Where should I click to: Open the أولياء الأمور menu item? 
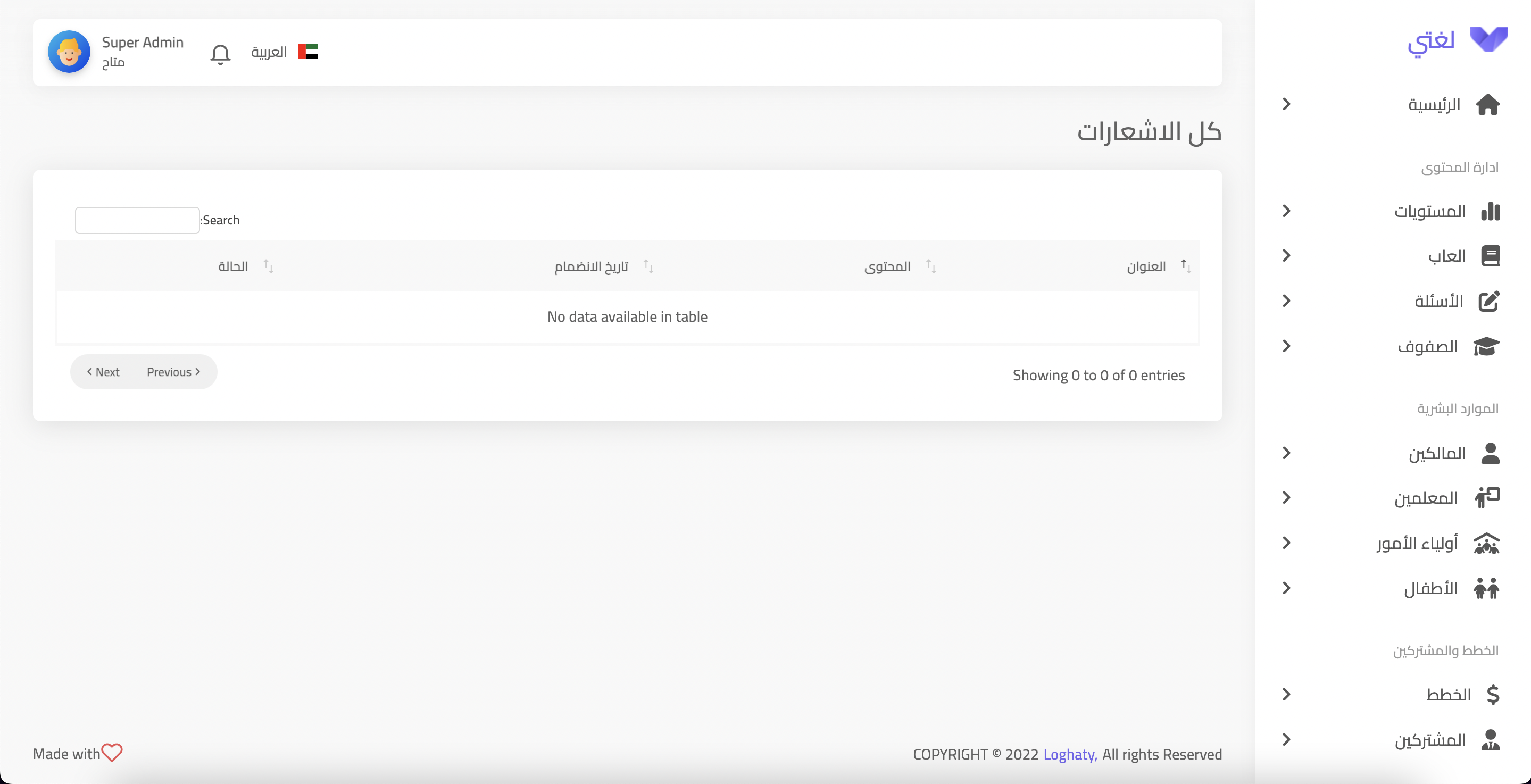[1418, 543]
